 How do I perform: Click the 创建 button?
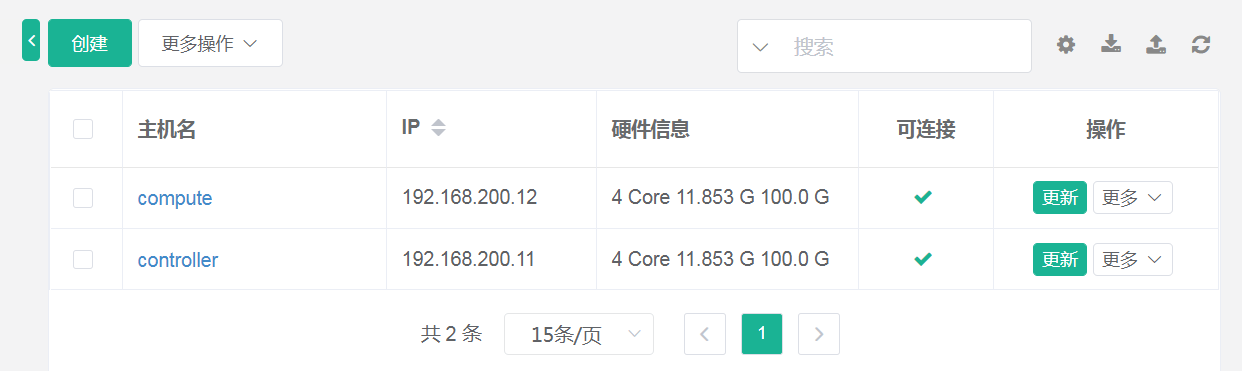pos(90,43)
